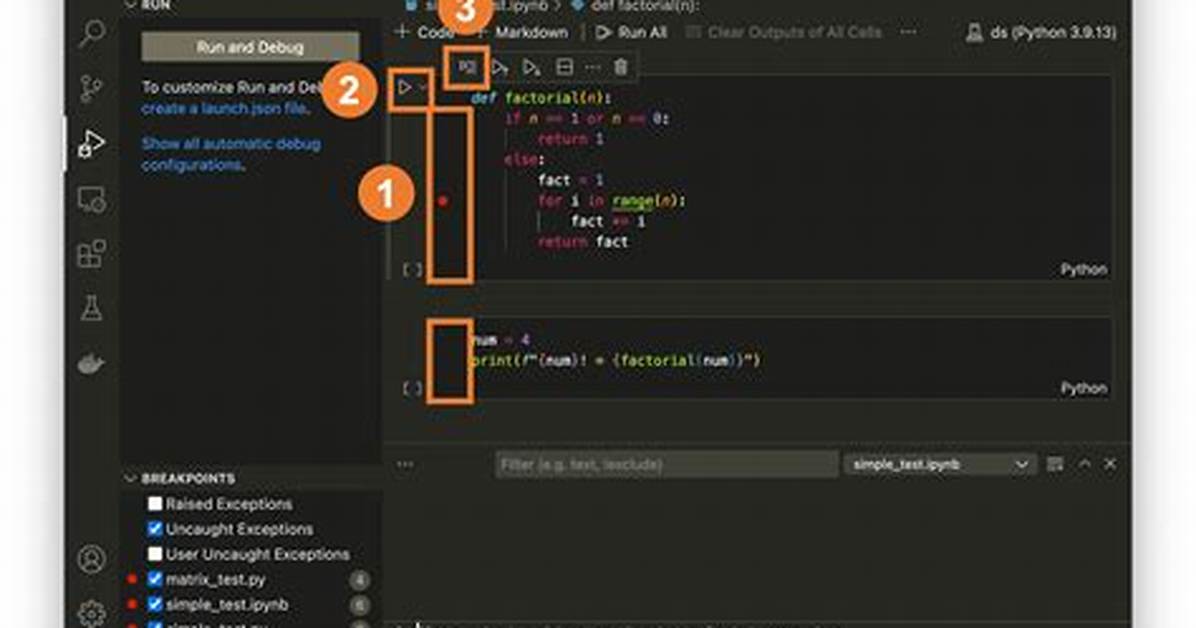The image size is (1196, 628).
Task: Split the cell using cell toolbar icon
Action: click(564, 67)
